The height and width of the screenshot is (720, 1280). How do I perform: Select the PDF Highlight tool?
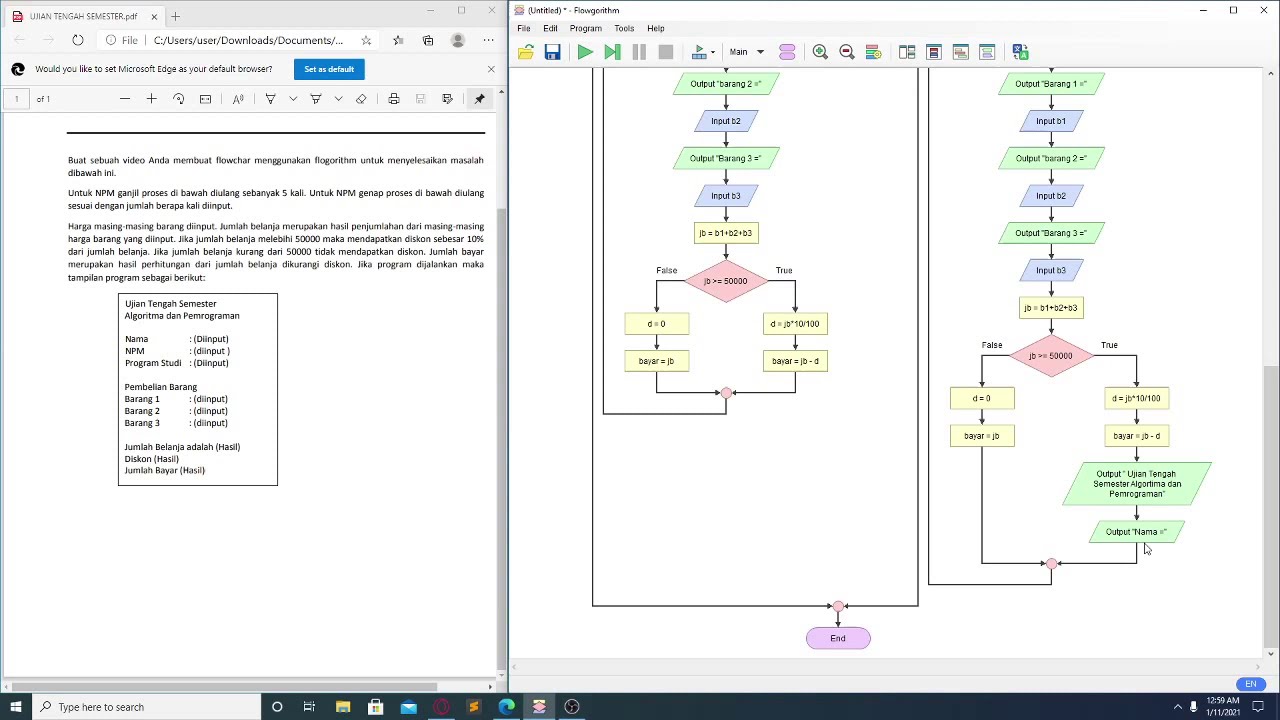[316, 99]
